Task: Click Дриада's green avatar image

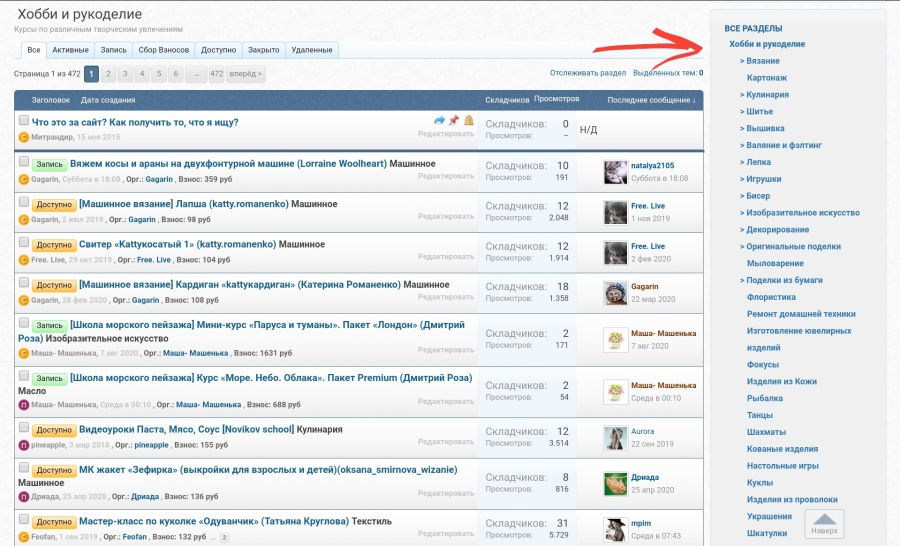Action: [x=615, y=484]
